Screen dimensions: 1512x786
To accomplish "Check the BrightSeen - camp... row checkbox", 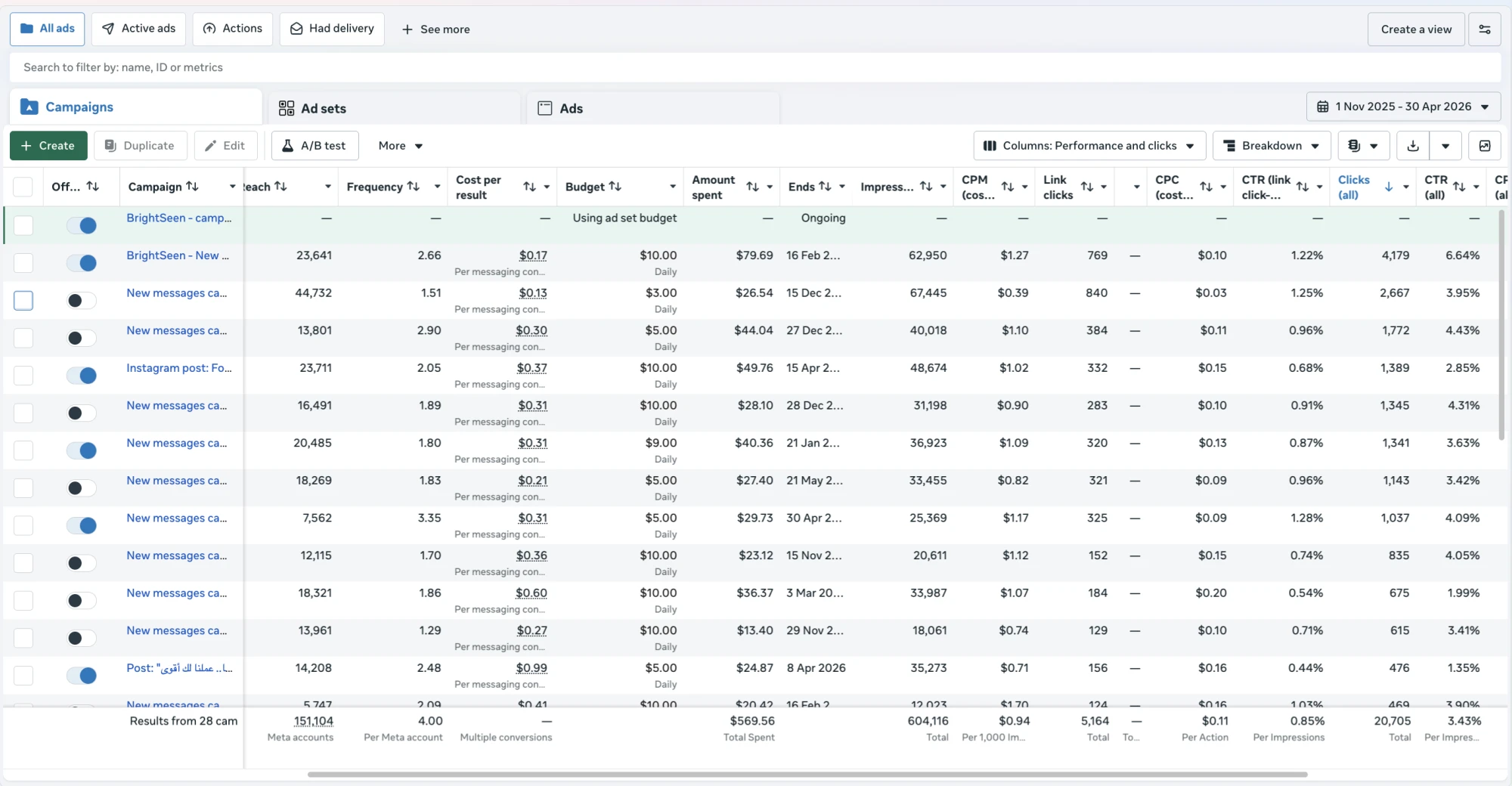I will (x=23, y=225).
